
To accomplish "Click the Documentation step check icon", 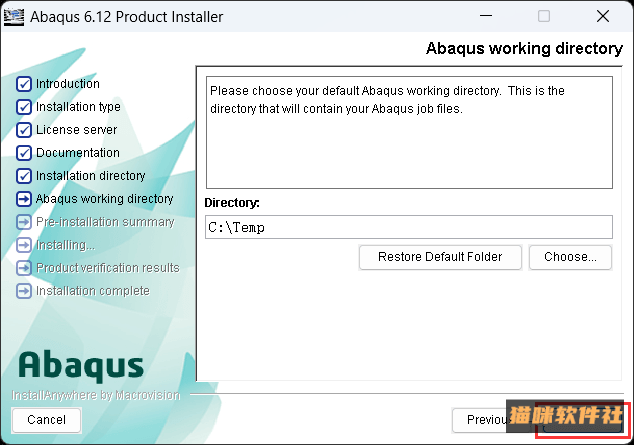I will point(24,153).
